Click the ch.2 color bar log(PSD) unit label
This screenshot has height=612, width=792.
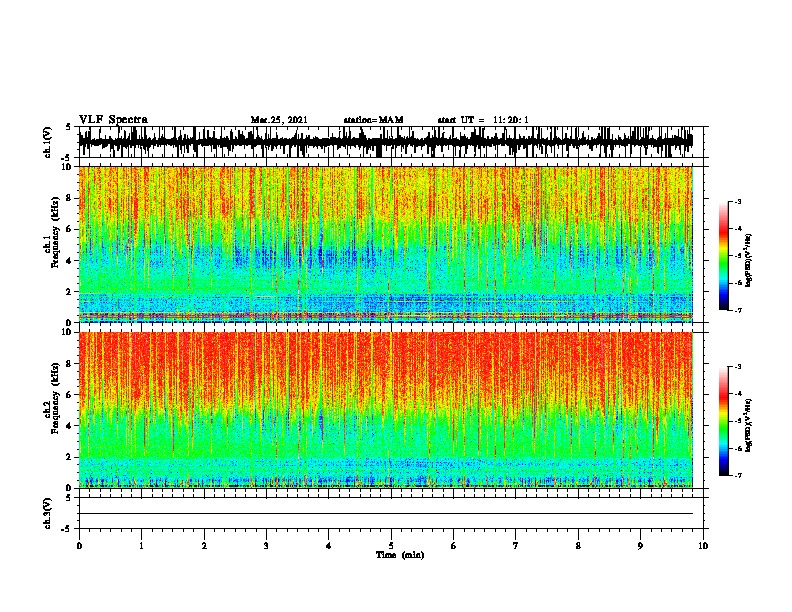749,425
